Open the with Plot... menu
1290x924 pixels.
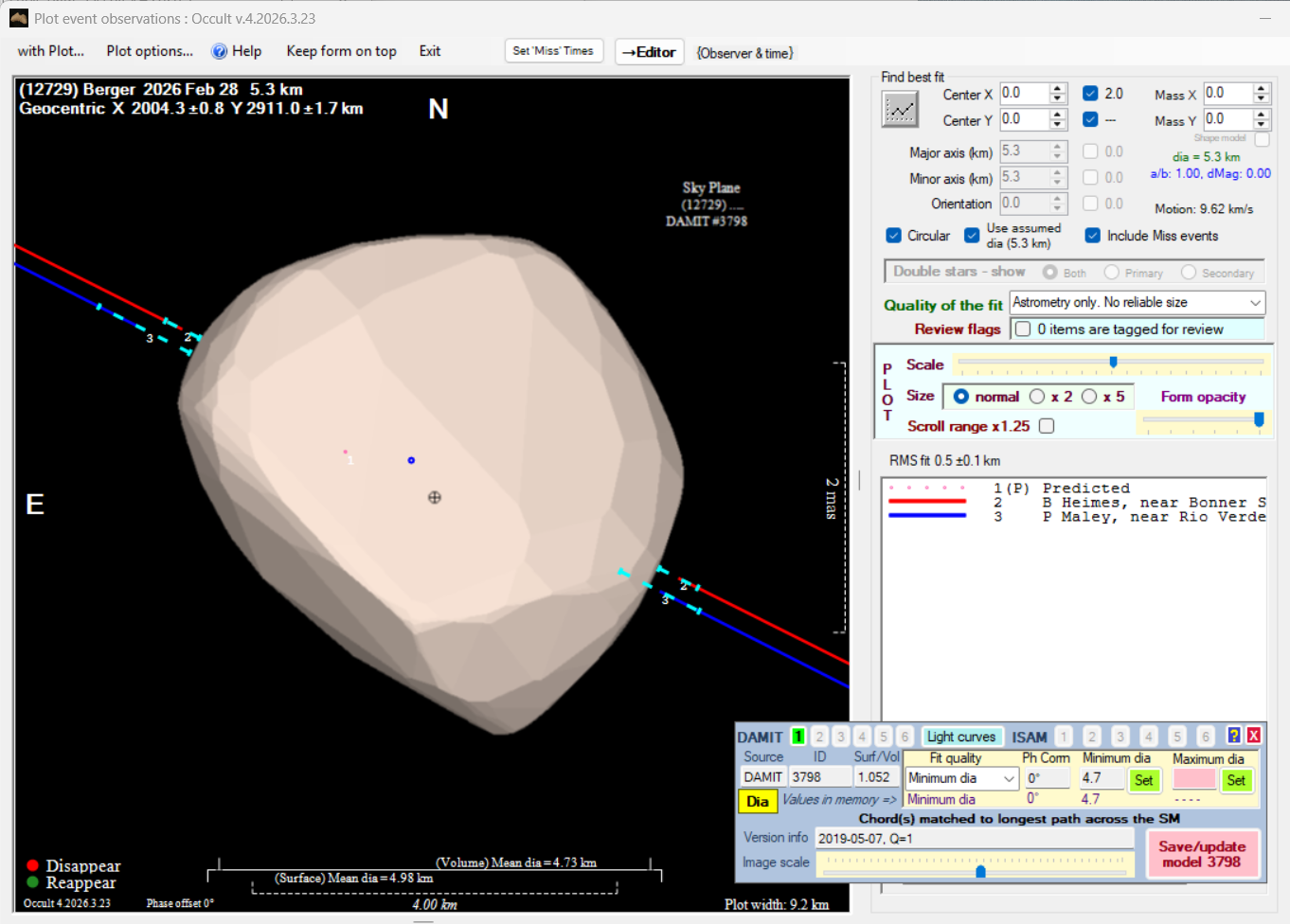[x=51, y=51]
